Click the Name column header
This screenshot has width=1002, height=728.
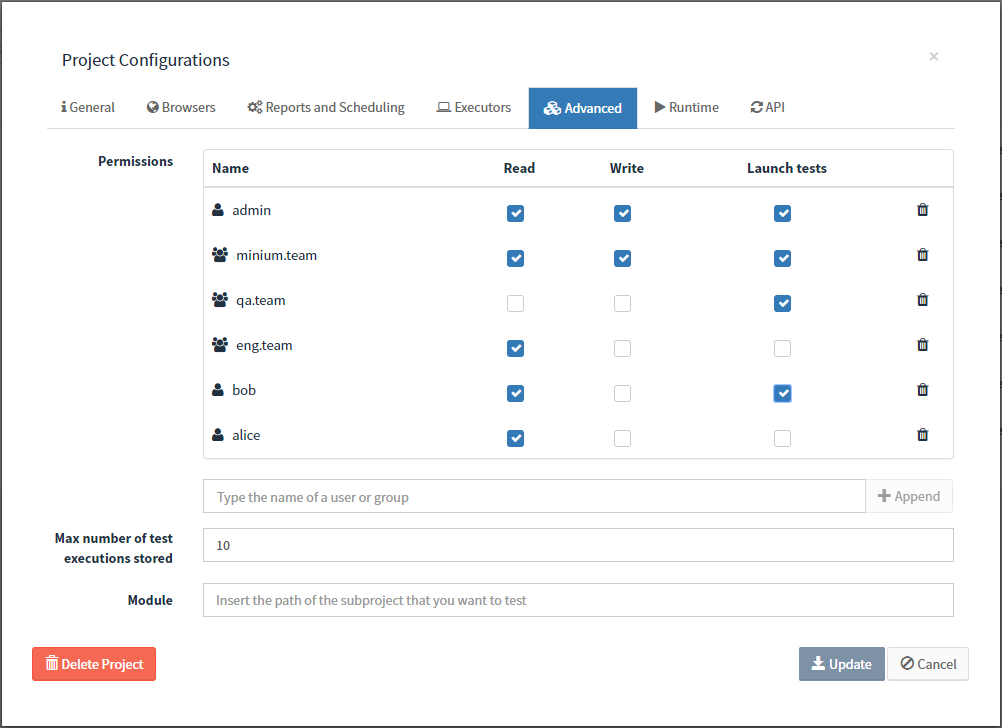(x=231, y=168)
